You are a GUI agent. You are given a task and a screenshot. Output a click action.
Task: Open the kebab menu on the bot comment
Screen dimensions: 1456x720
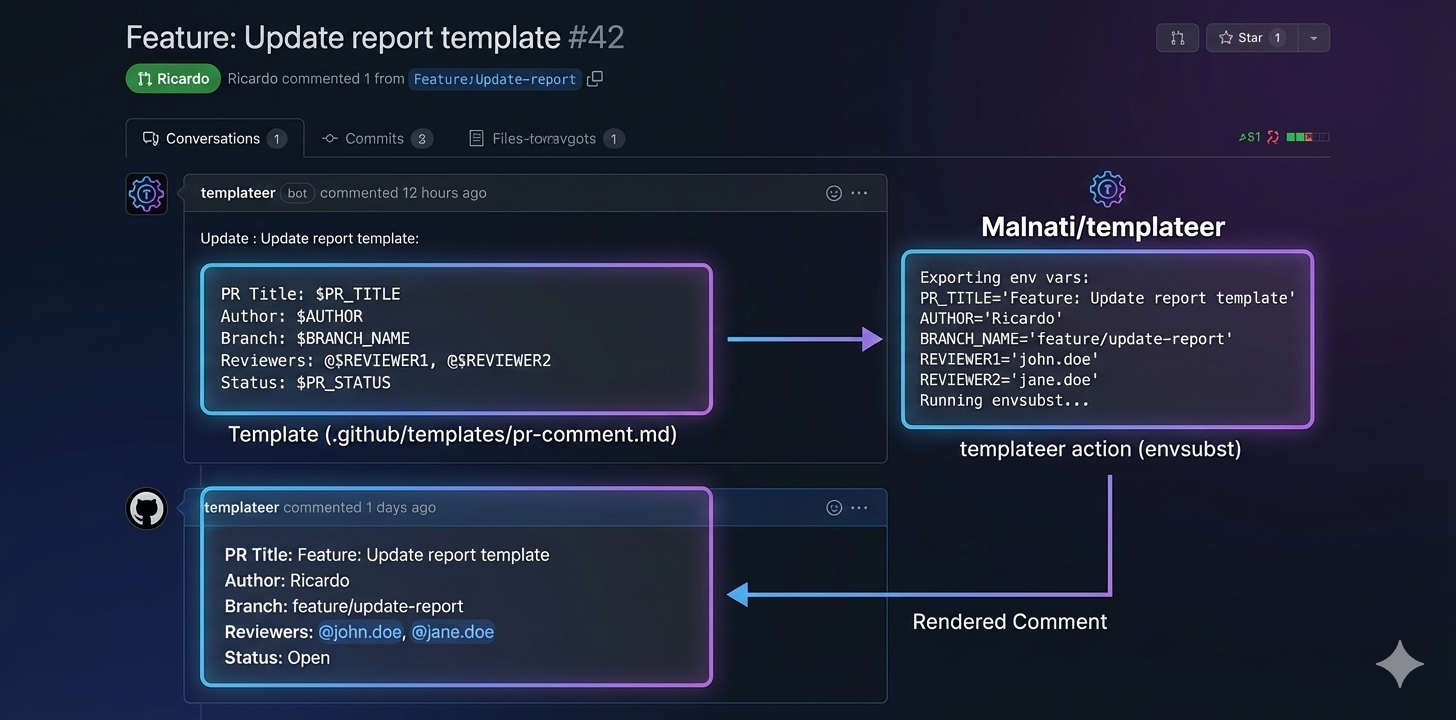[859, 193]
